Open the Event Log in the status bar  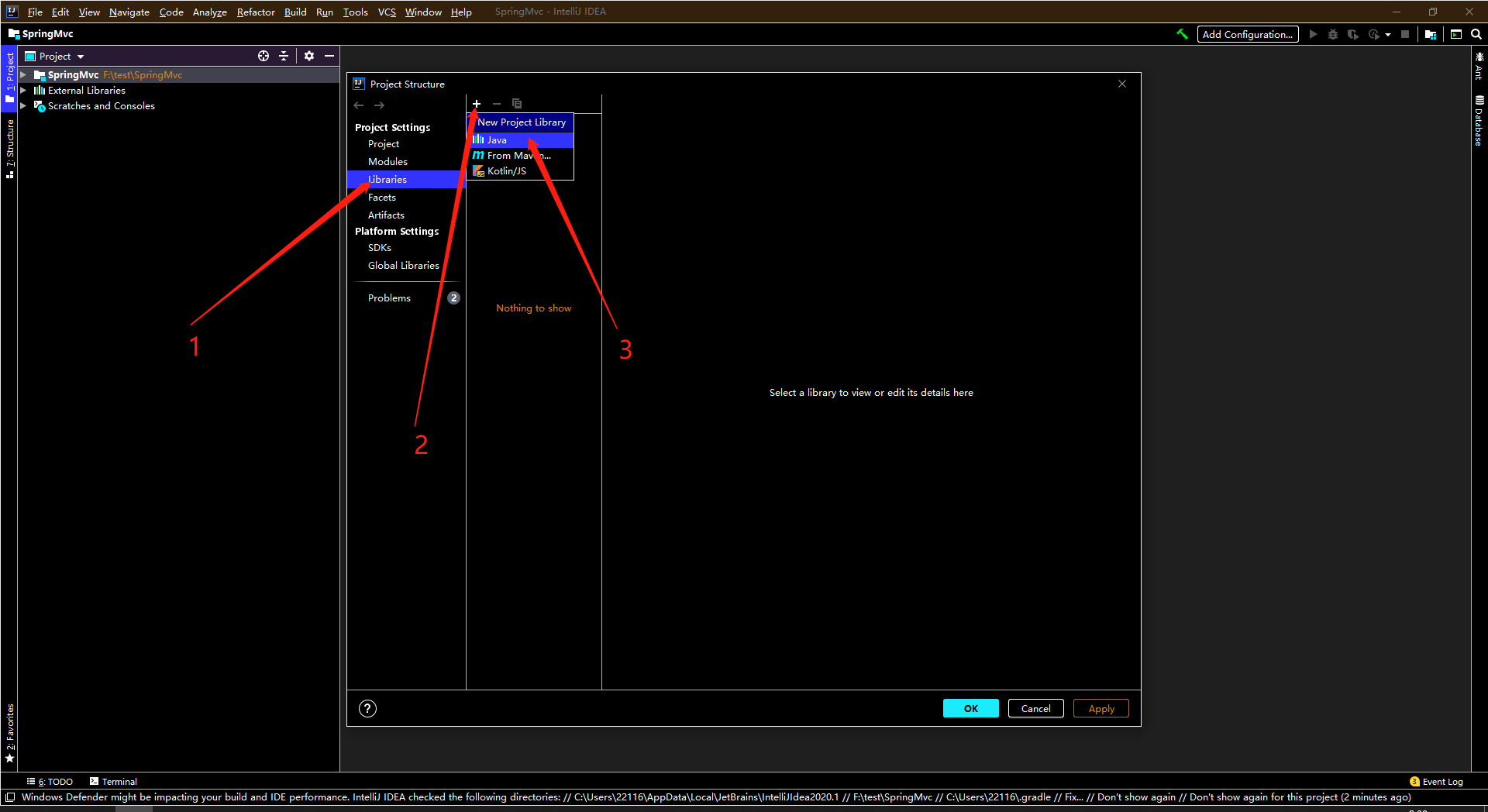[x=1438, y=781]
